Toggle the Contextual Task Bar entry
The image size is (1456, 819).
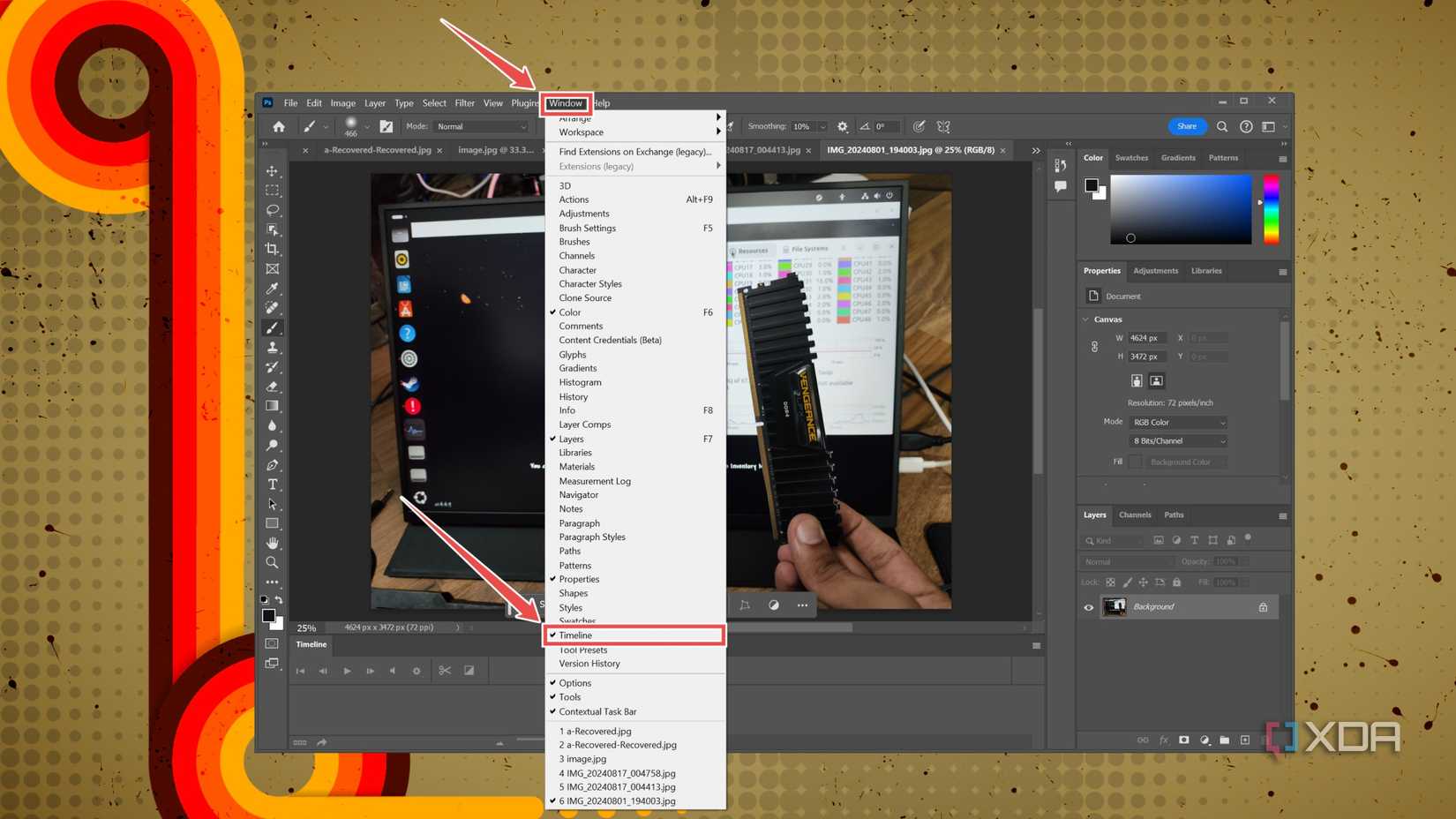pyautogui.click(x=634, y=711)
